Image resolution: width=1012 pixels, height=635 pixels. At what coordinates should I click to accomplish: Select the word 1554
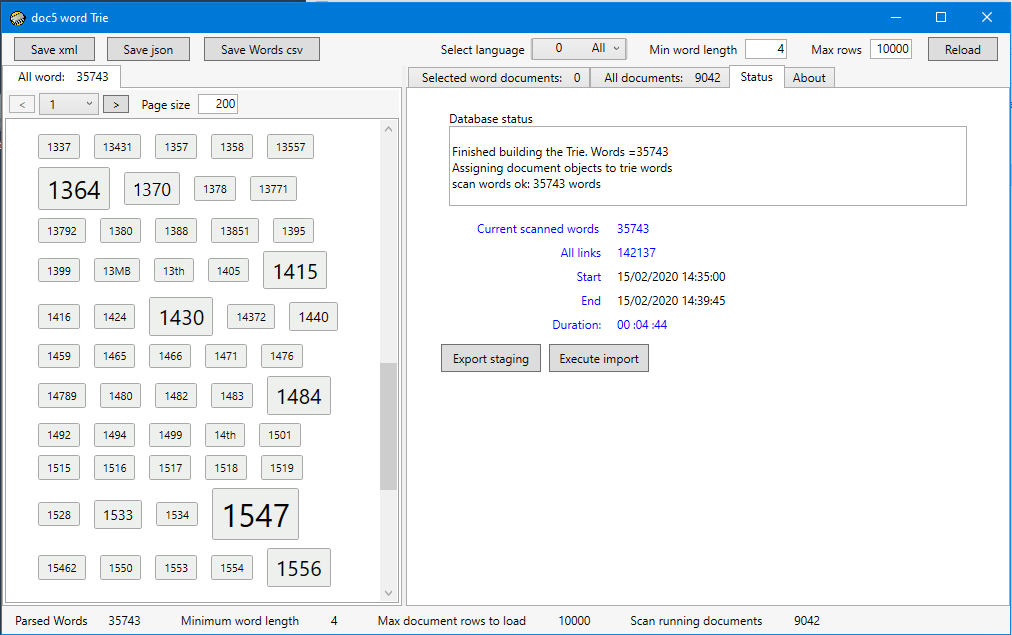[232, 568]
